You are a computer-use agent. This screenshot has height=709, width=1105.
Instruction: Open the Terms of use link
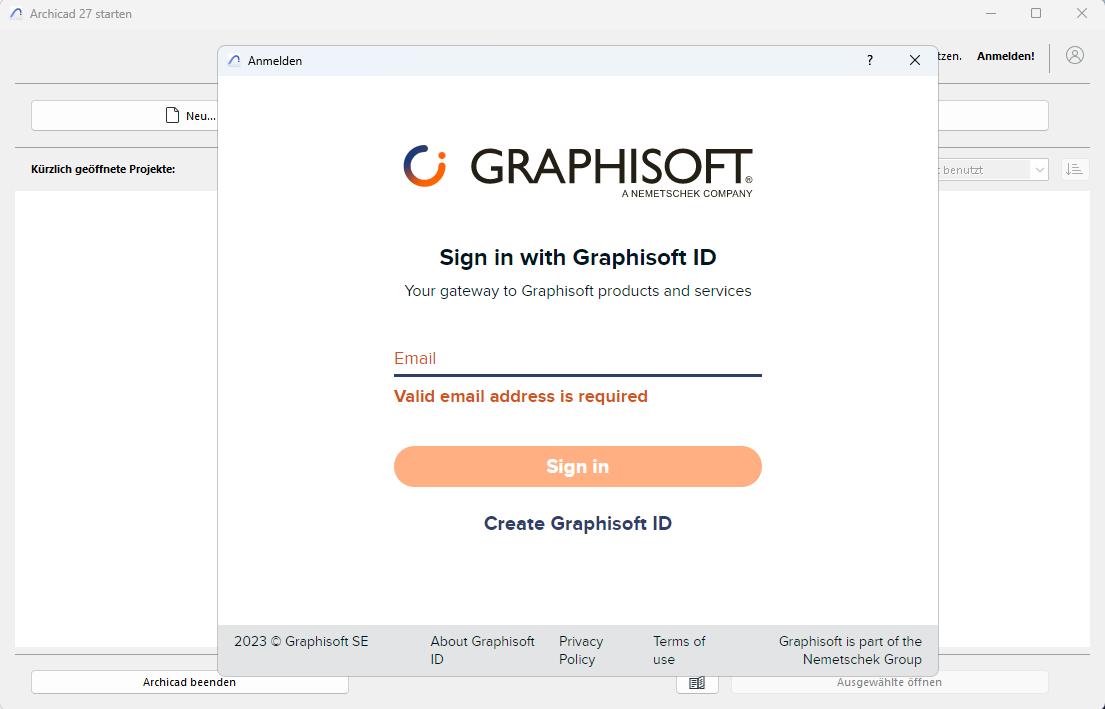(x=679, y=650)
